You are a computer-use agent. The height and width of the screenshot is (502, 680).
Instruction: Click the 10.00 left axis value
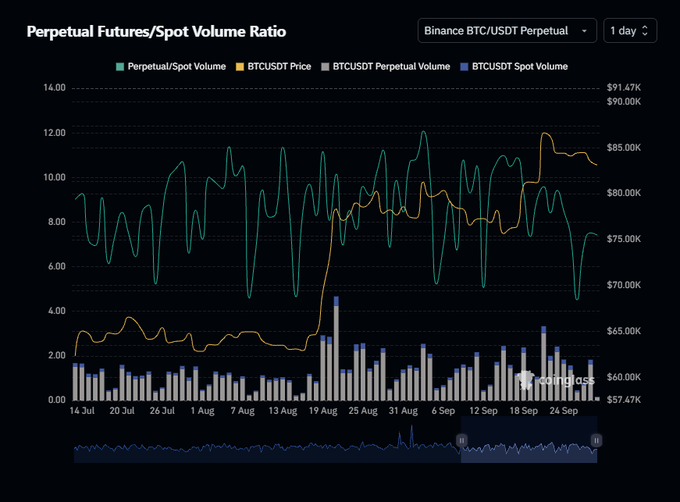[x=55, y=177]
